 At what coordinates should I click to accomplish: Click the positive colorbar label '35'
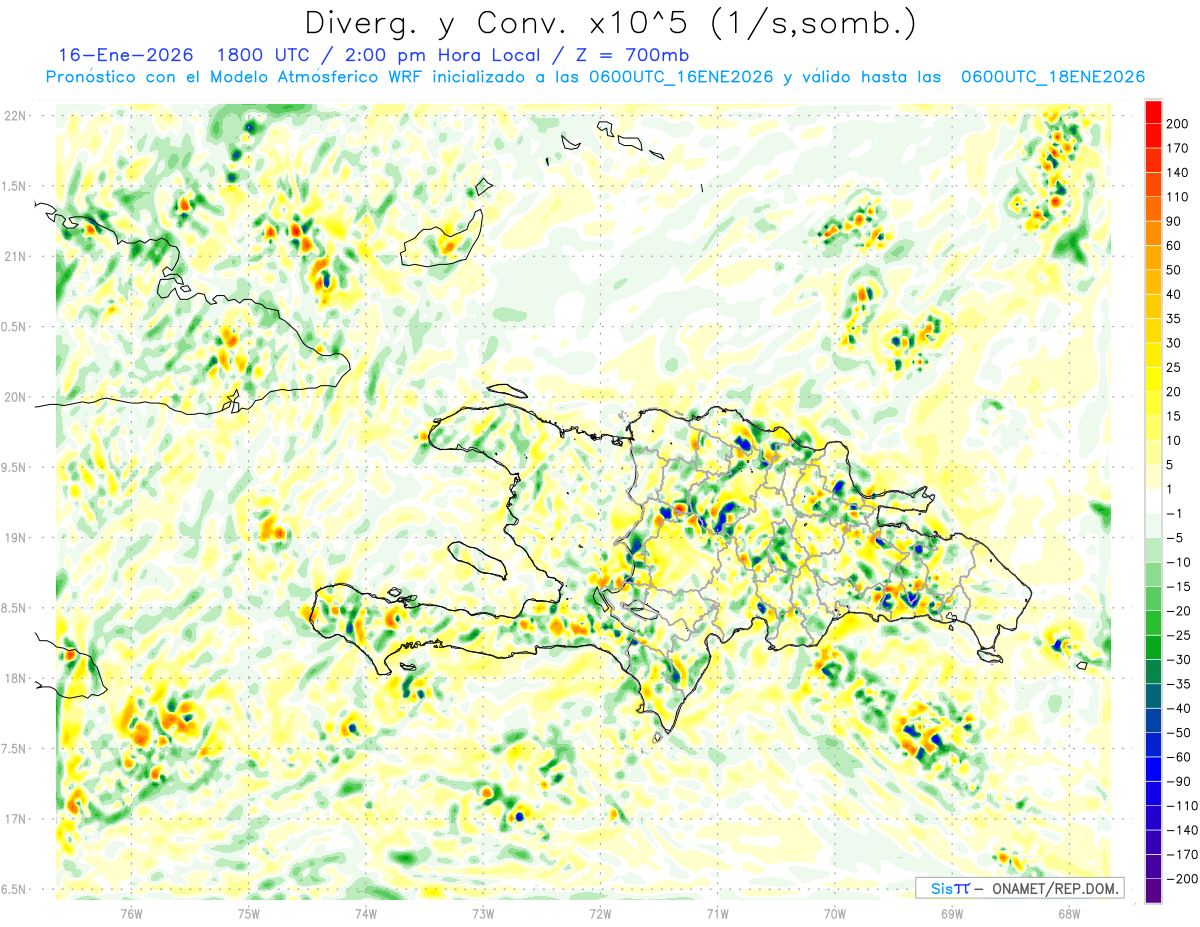point(1174,319)
